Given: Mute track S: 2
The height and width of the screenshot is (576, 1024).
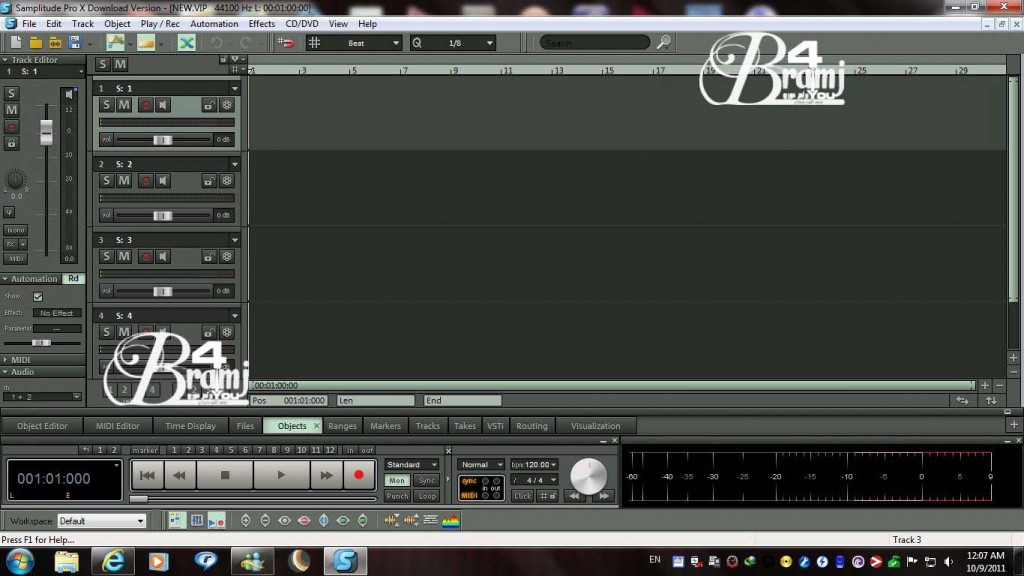Looking at the screenshot, I should (124, 180).
